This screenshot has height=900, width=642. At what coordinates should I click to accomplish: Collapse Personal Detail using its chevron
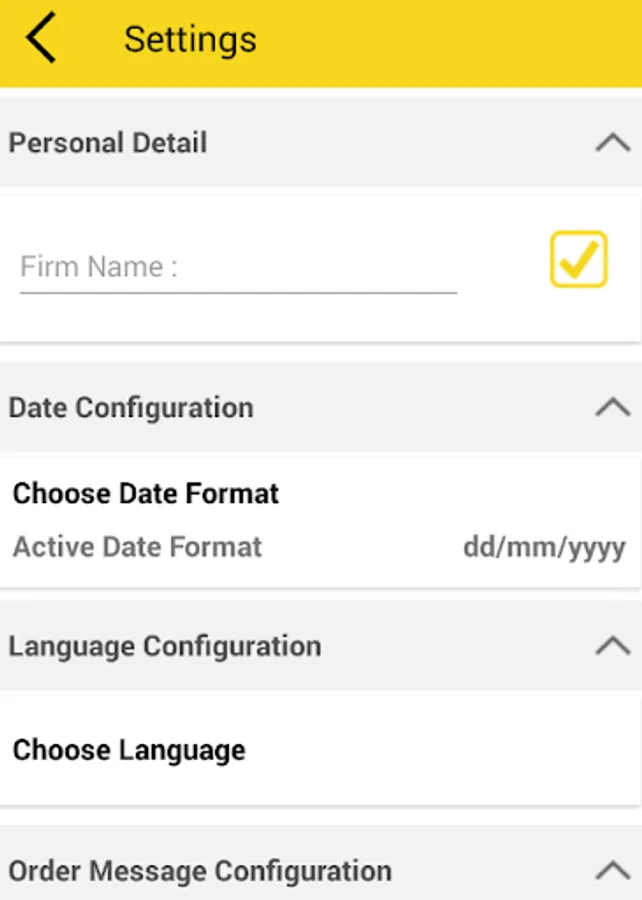(612, 143)
